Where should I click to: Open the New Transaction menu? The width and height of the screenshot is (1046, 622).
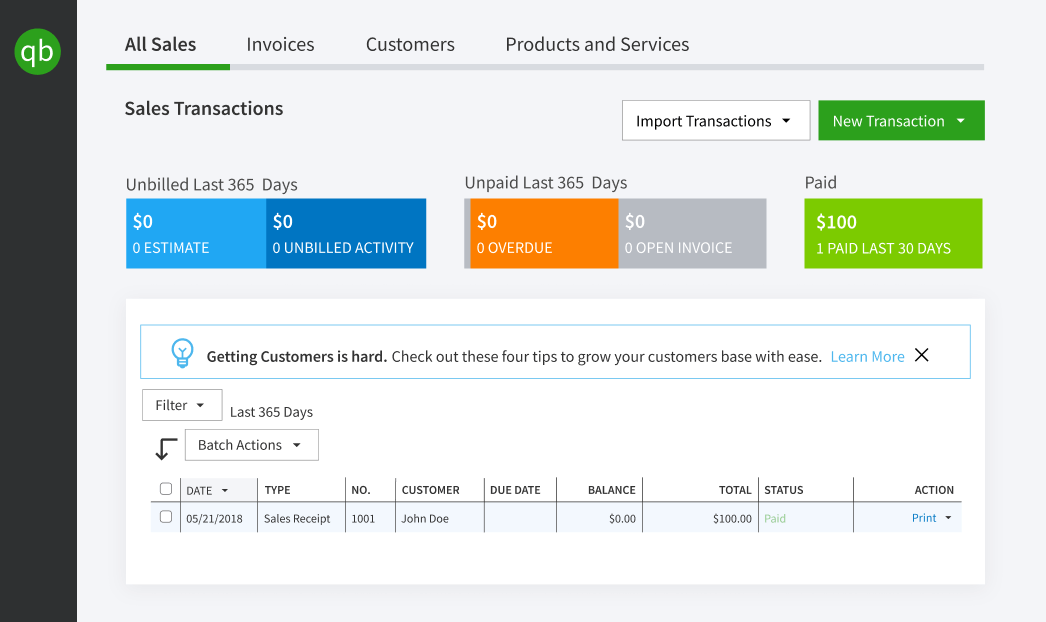[x=900, y=120]
